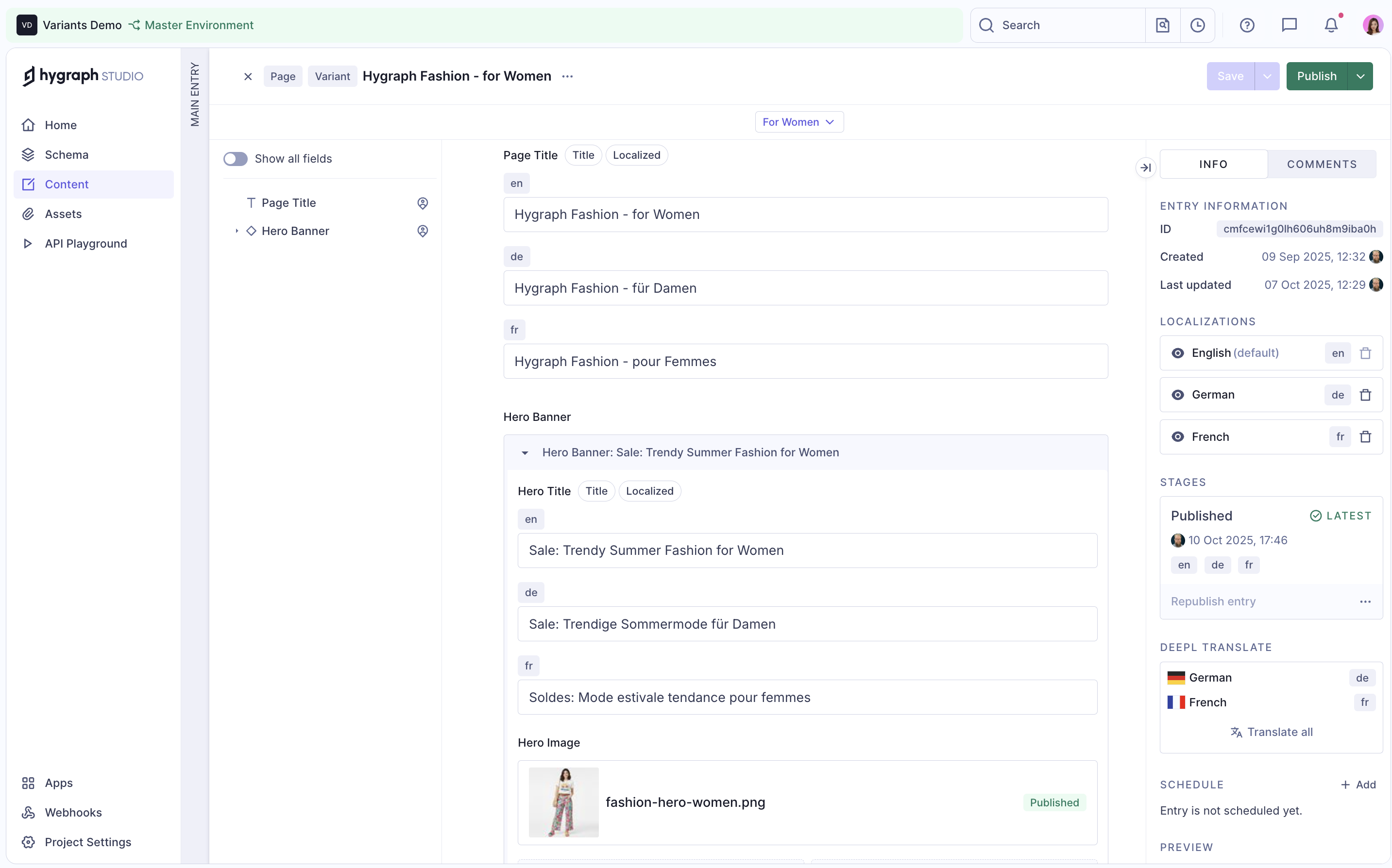Image resolution: width=1392 pixels, height=868 pixels.
Task: Open the Webhooks section
Action: 72,812
